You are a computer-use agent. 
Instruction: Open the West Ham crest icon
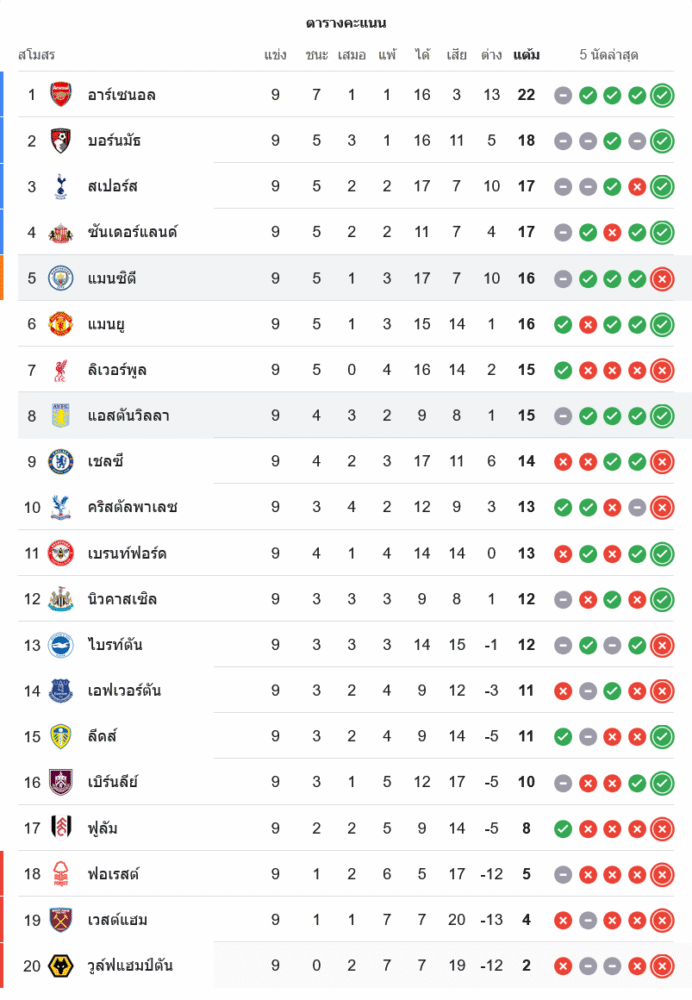point(61,920)
